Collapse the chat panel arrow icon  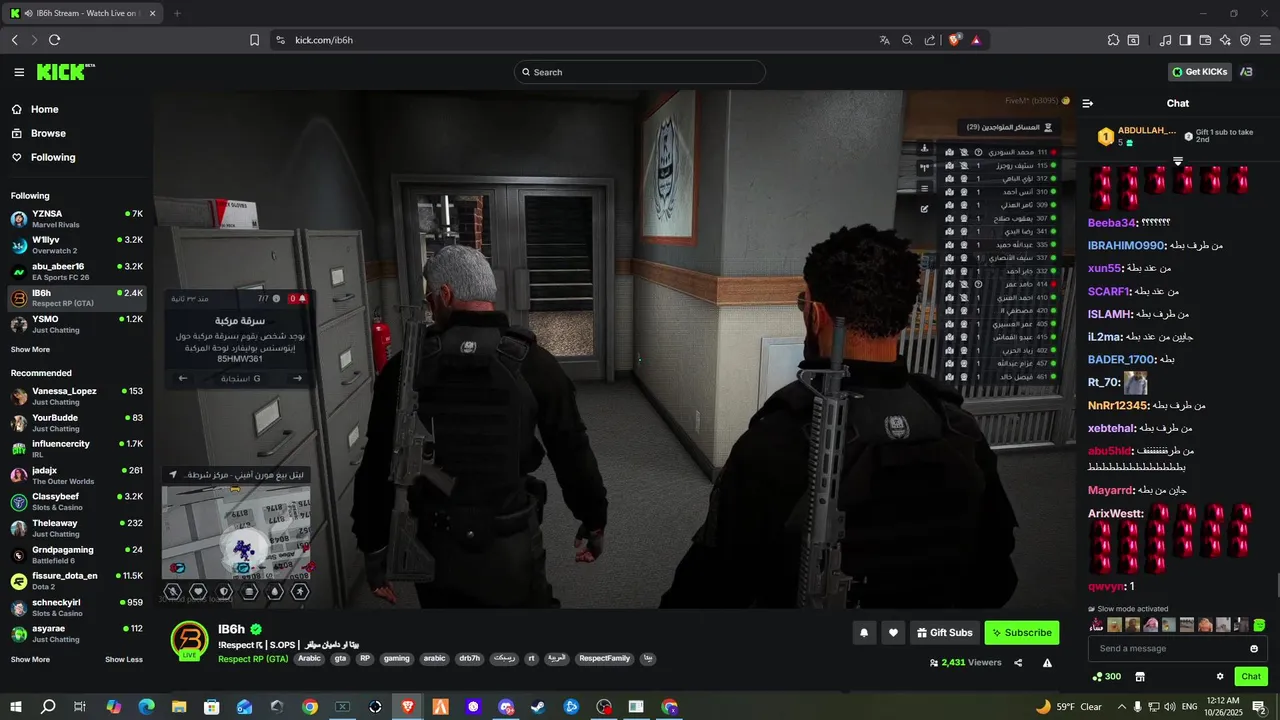tap(1088, 103)
